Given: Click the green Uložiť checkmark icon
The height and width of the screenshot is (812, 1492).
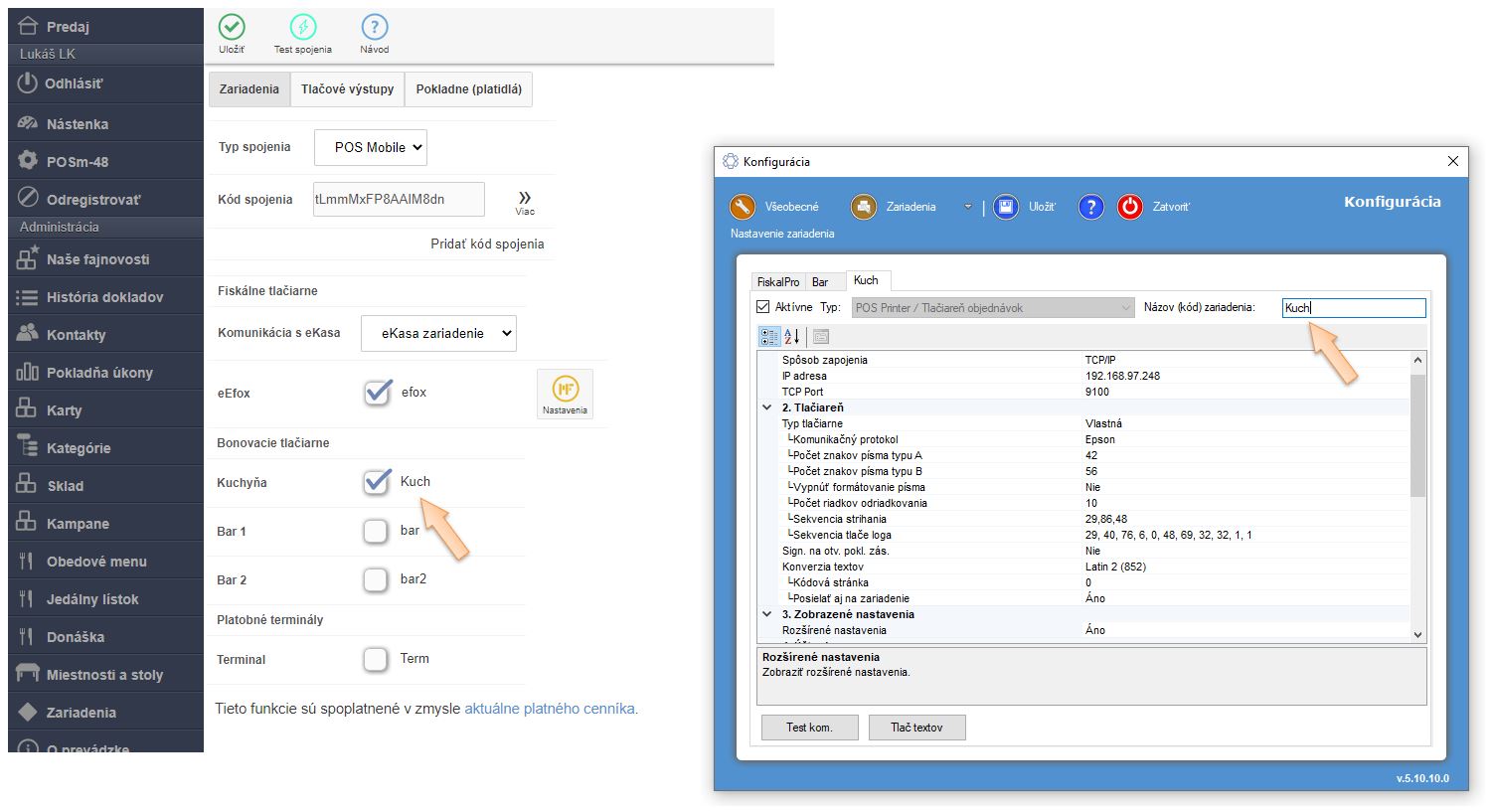Looking at the screenshot, I should pos(232,28).
